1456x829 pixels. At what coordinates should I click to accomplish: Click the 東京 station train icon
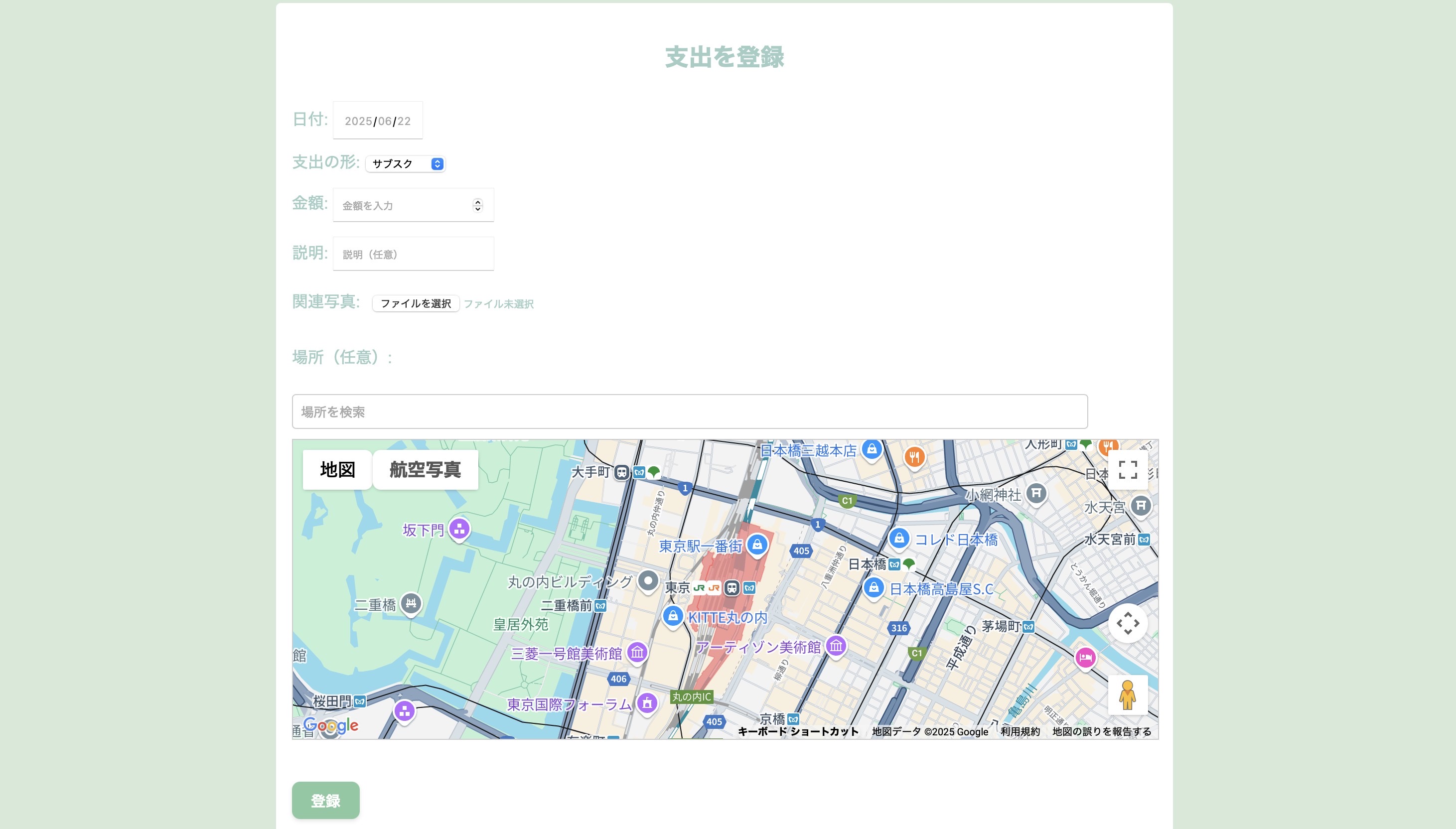732,587
